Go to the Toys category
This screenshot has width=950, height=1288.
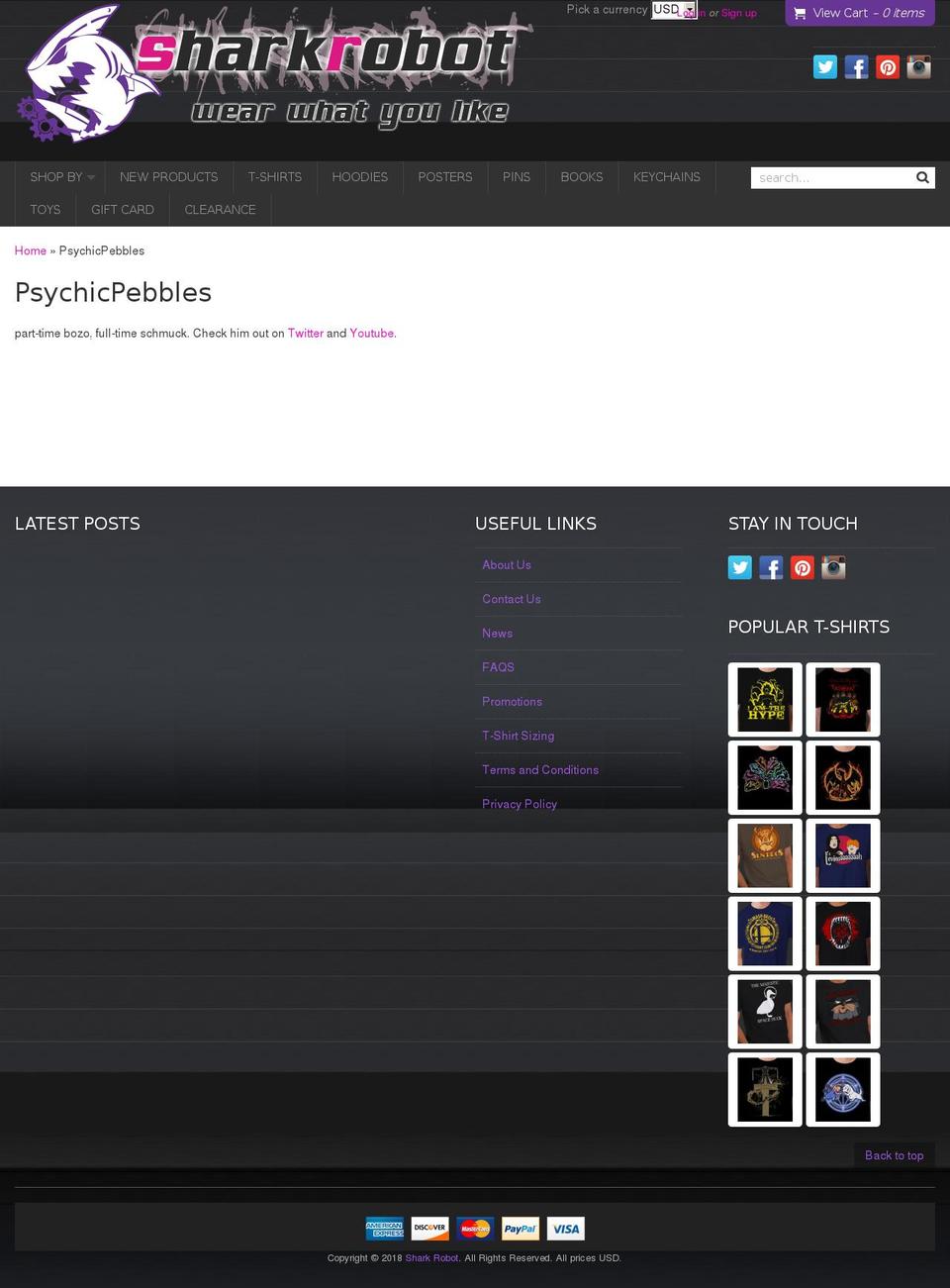46,210
